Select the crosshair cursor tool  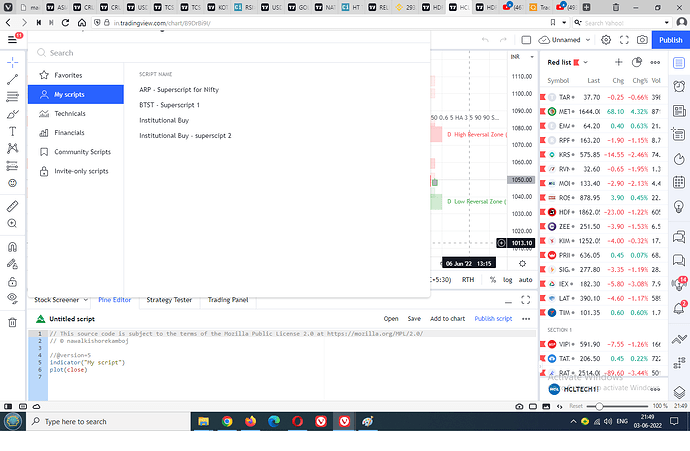point(12,62)
